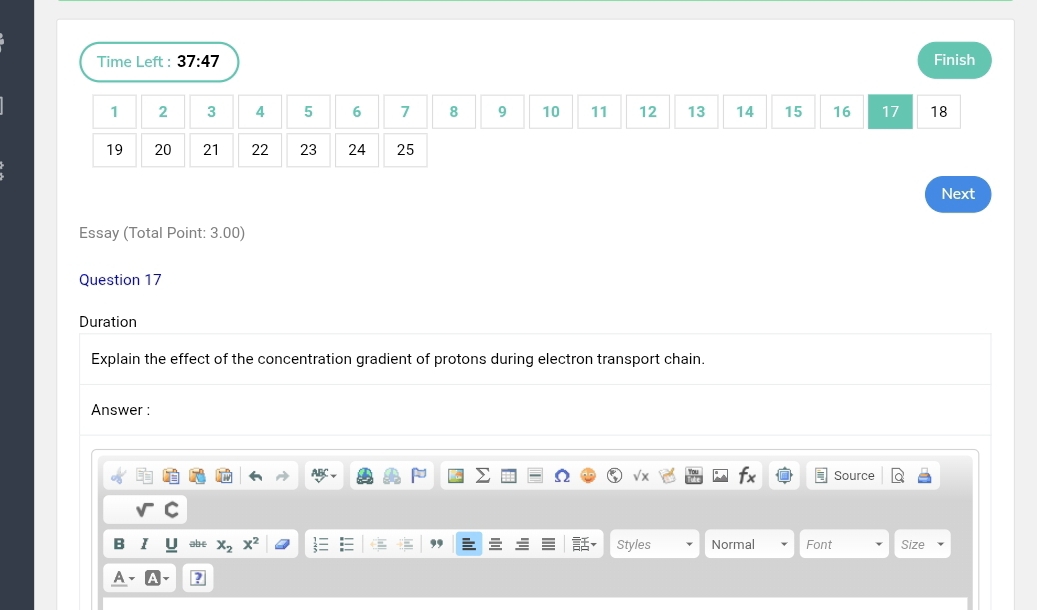Open the Paragraph Format dropdown showing Normal
The width and height of the screenshot is (1037, 610).
pyautogui.click(x=749, y=543)
